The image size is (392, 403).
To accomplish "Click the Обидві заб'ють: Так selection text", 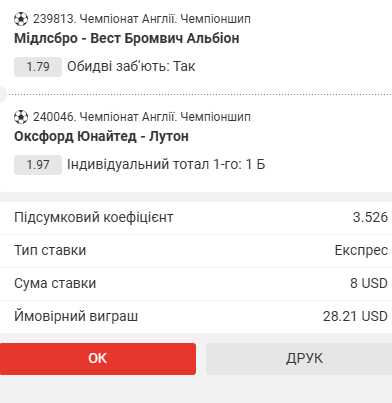I will (x=131, y=67).
